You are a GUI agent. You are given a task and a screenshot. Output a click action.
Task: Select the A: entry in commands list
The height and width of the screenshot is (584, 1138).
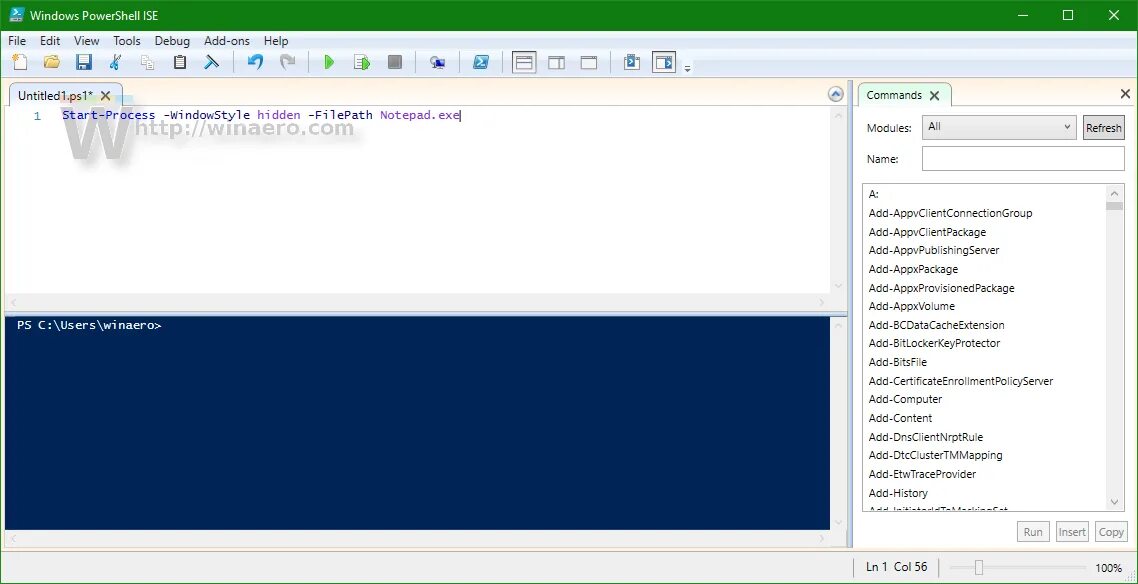tap(874, 194)
